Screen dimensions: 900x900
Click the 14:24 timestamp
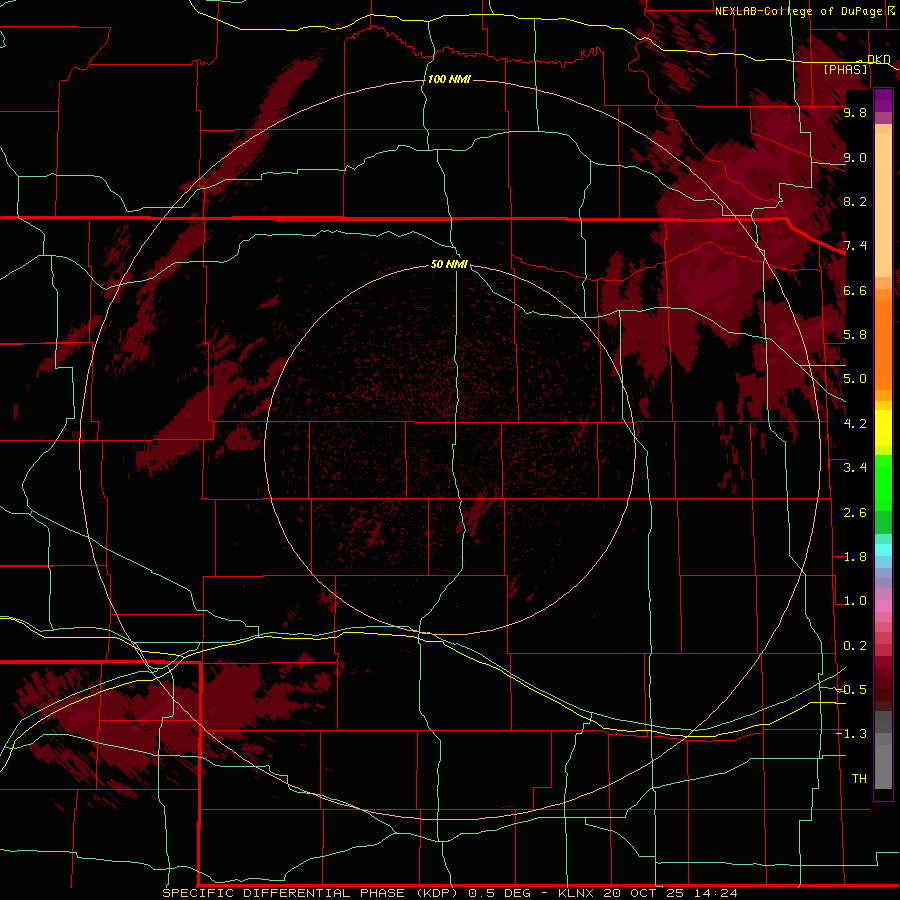click(x=715, y=893)
